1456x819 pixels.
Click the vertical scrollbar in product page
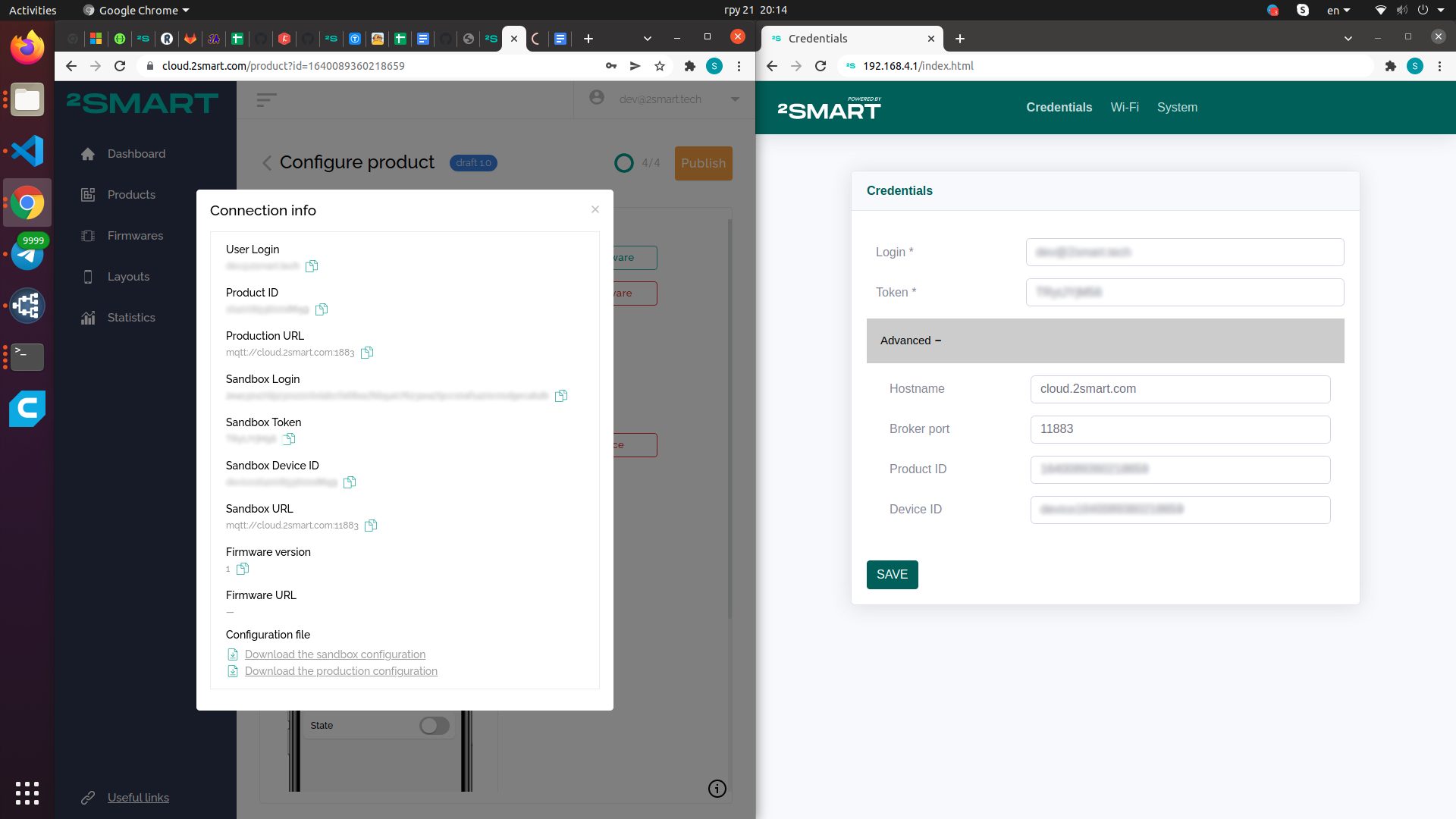730,417
